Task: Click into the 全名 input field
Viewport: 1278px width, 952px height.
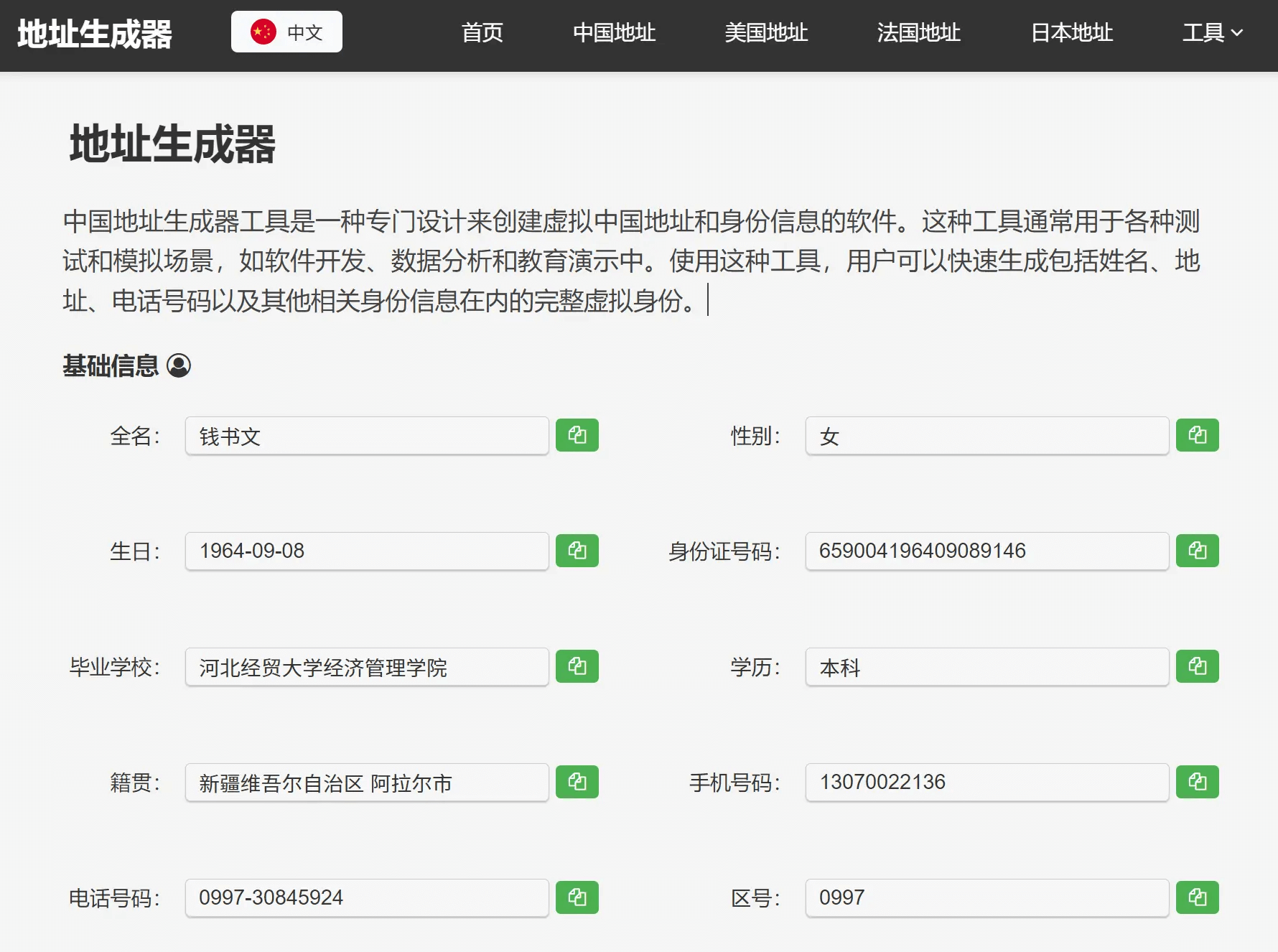Action: coord(366,436)
